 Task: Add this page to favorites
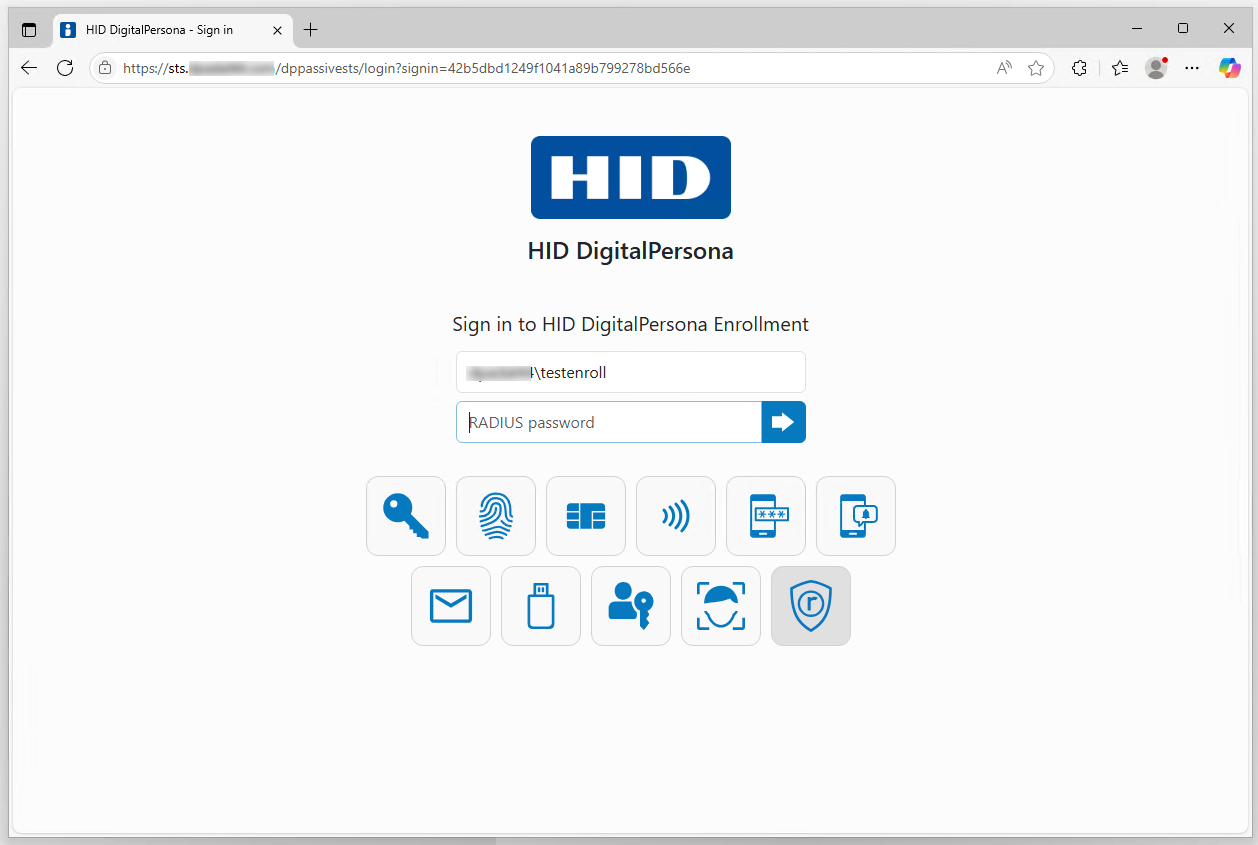pos(1036,68)
